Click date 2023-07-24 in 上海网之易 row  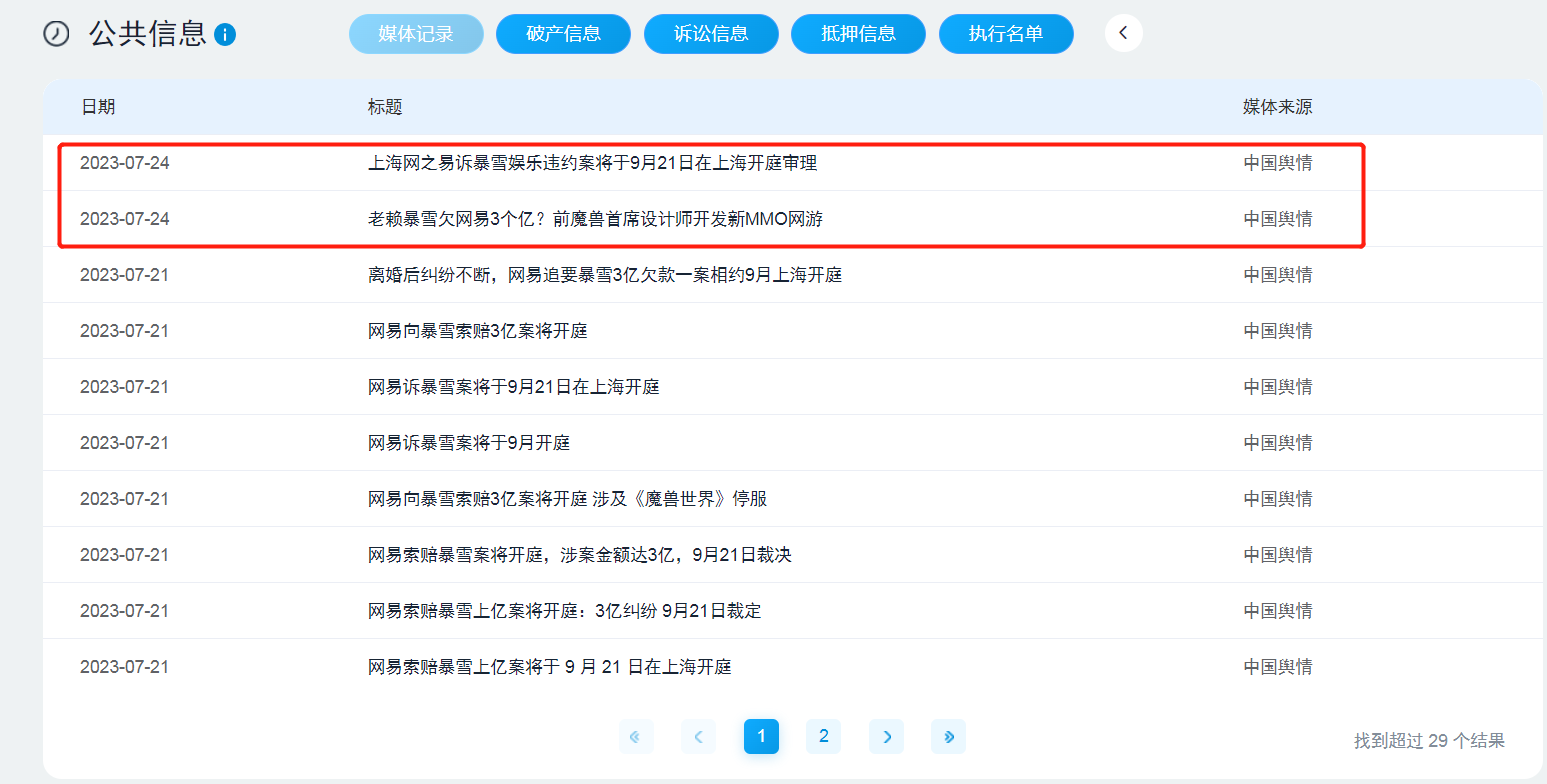click(125, 163)
